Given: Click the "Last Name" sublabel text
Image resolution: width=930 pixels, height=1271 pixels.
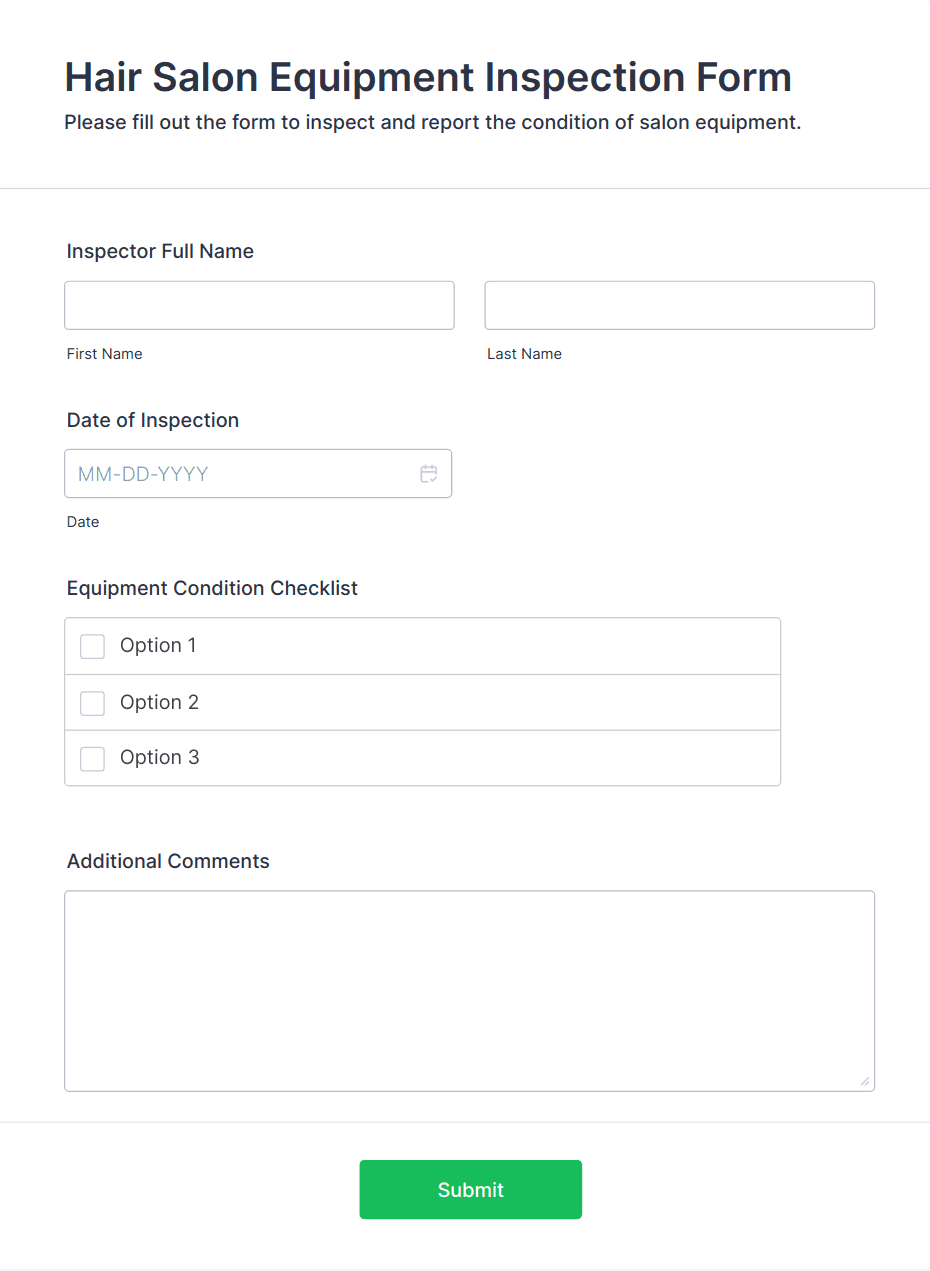Looking at the screenshot, I should 524,354.
